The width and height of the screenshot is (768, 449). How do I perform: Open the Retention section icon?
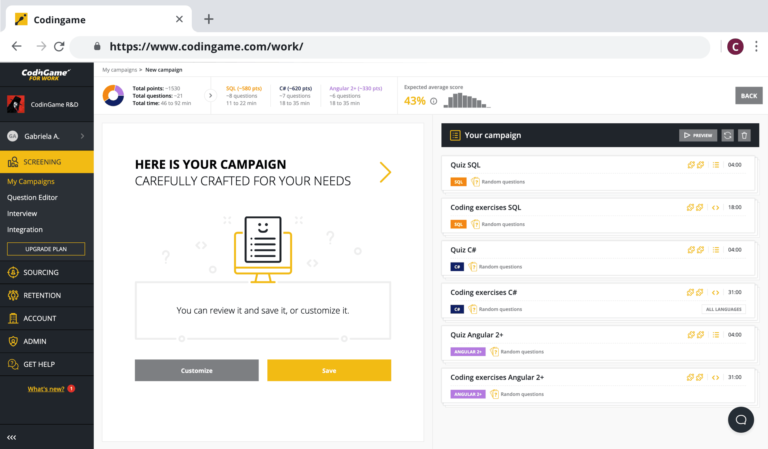[13, 295]
